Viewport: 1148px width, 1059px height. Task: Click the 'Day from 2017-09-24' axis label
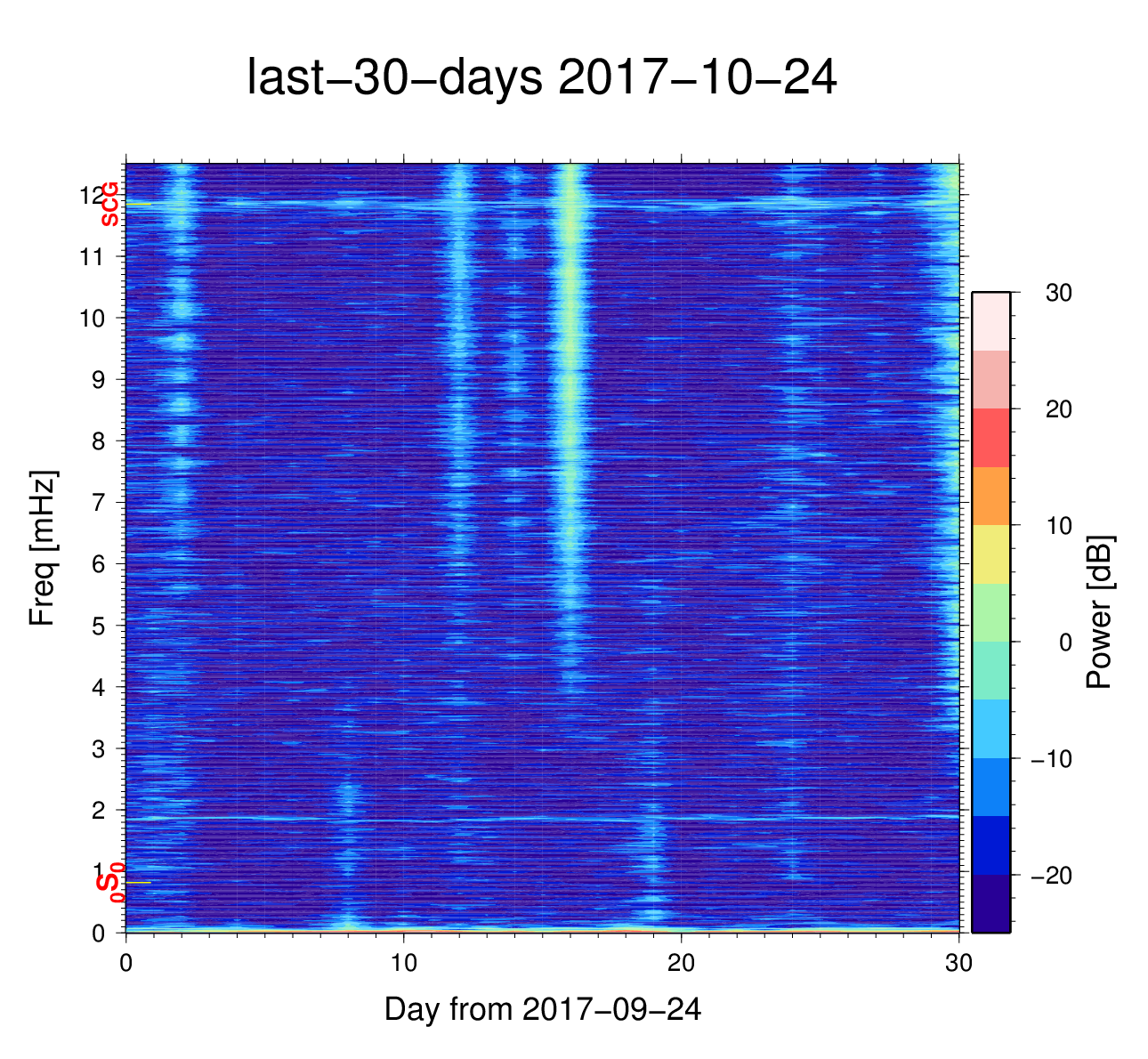(x=542, y=1009)
